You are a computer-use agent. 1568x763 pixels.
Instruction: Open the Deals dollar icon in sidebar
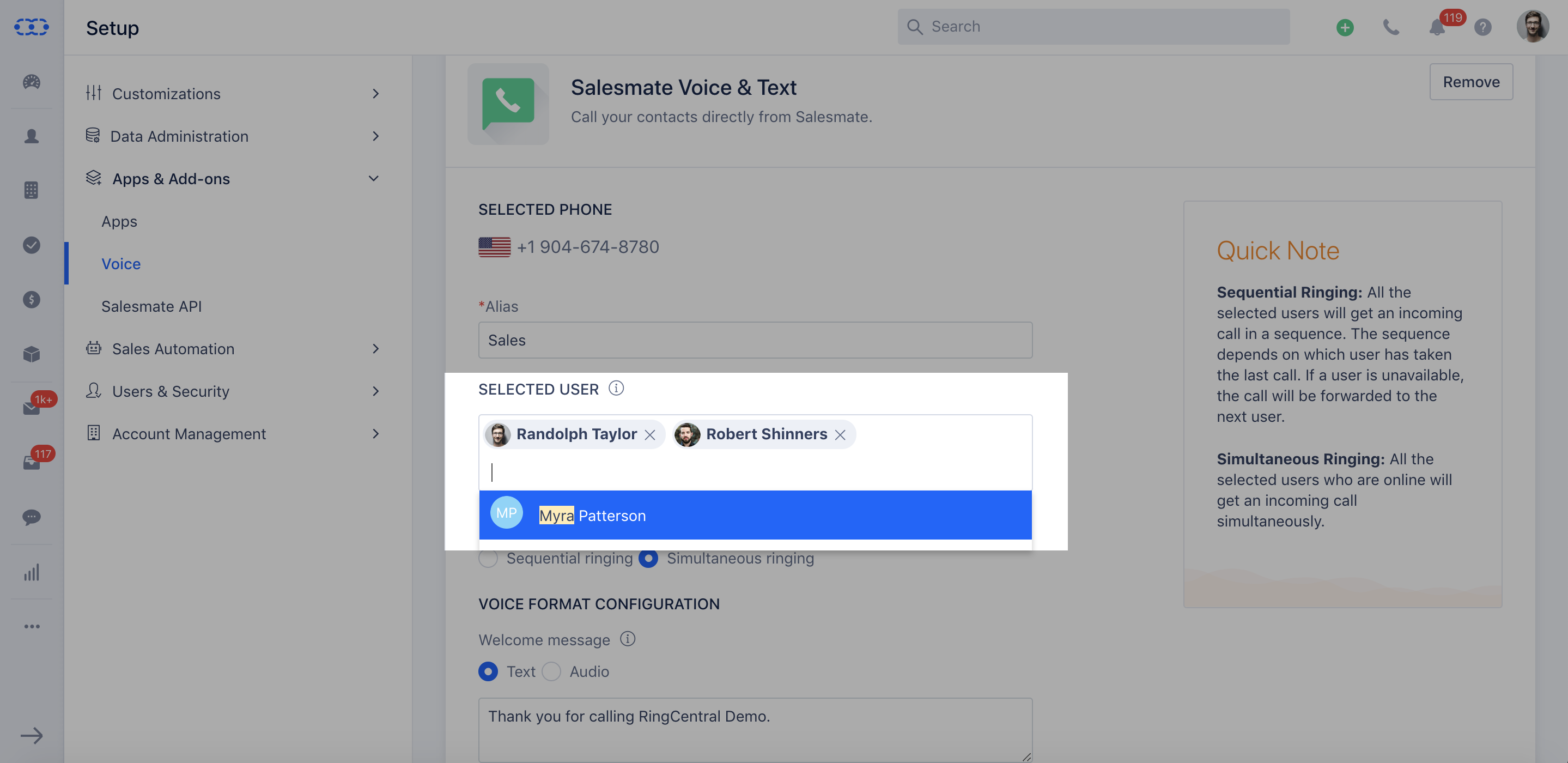tap(32, 300)
